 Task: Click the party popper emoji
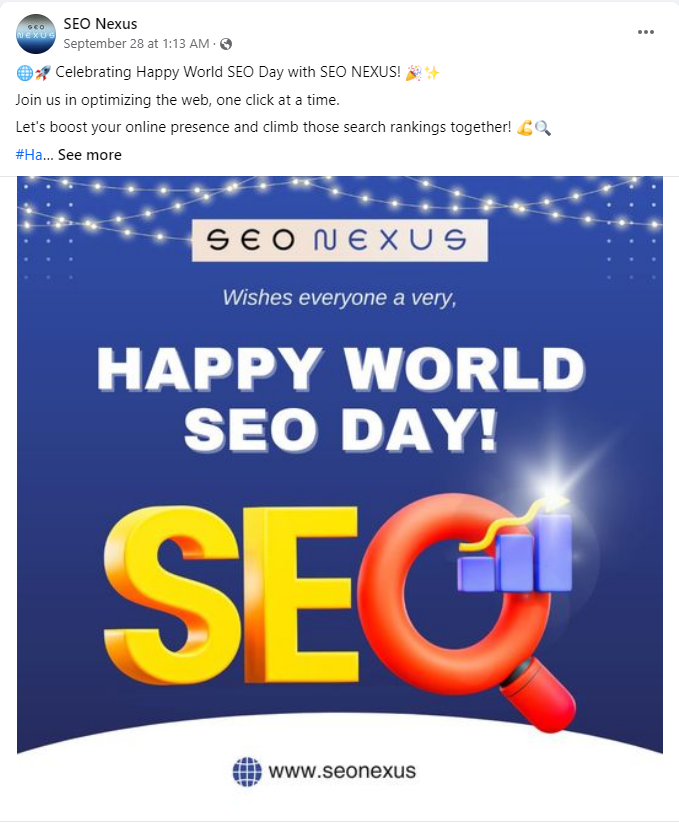(413, 73)
